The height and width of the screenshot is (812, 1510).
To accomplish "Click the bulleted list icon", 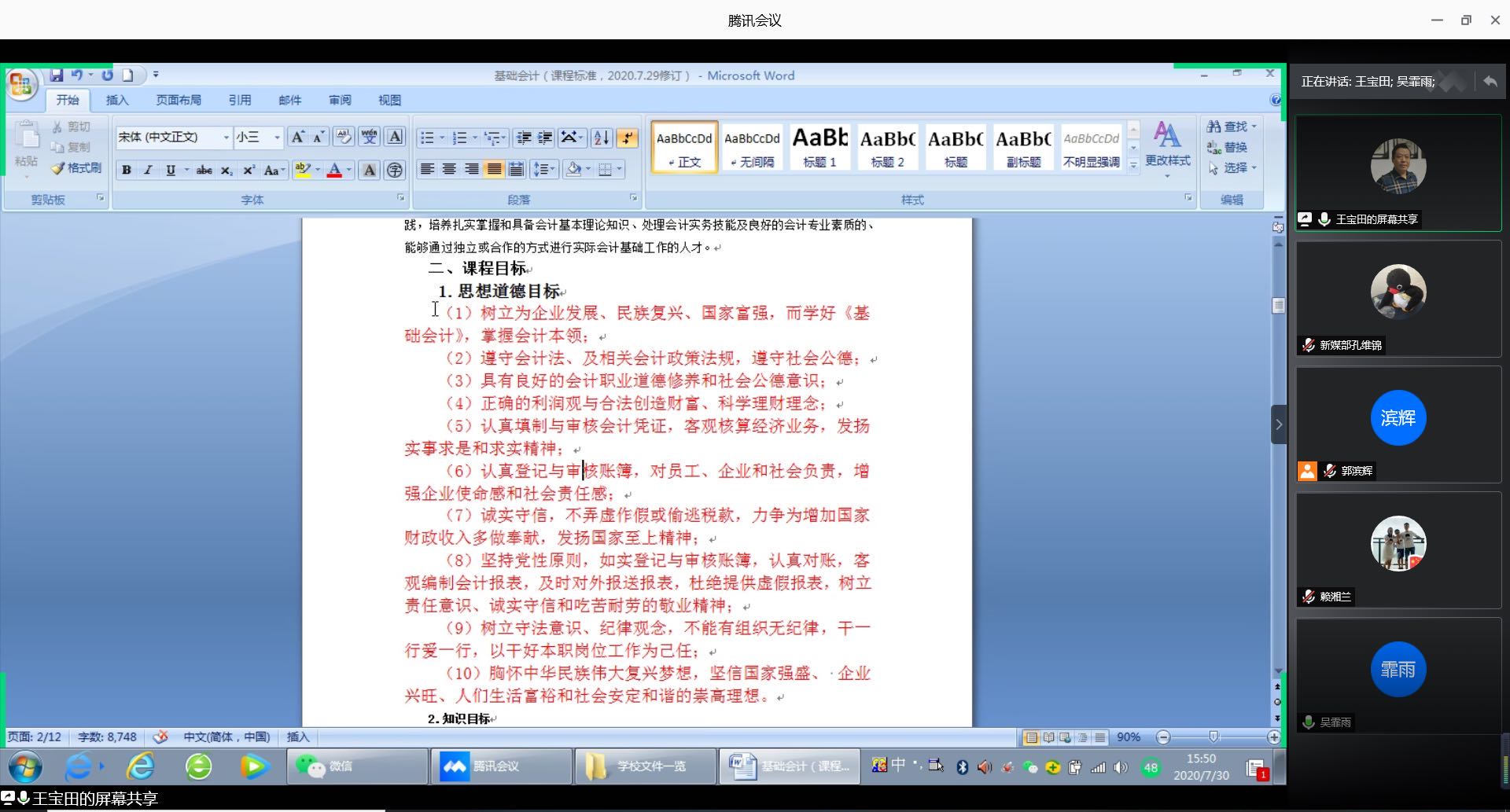I will click(427, 138).
